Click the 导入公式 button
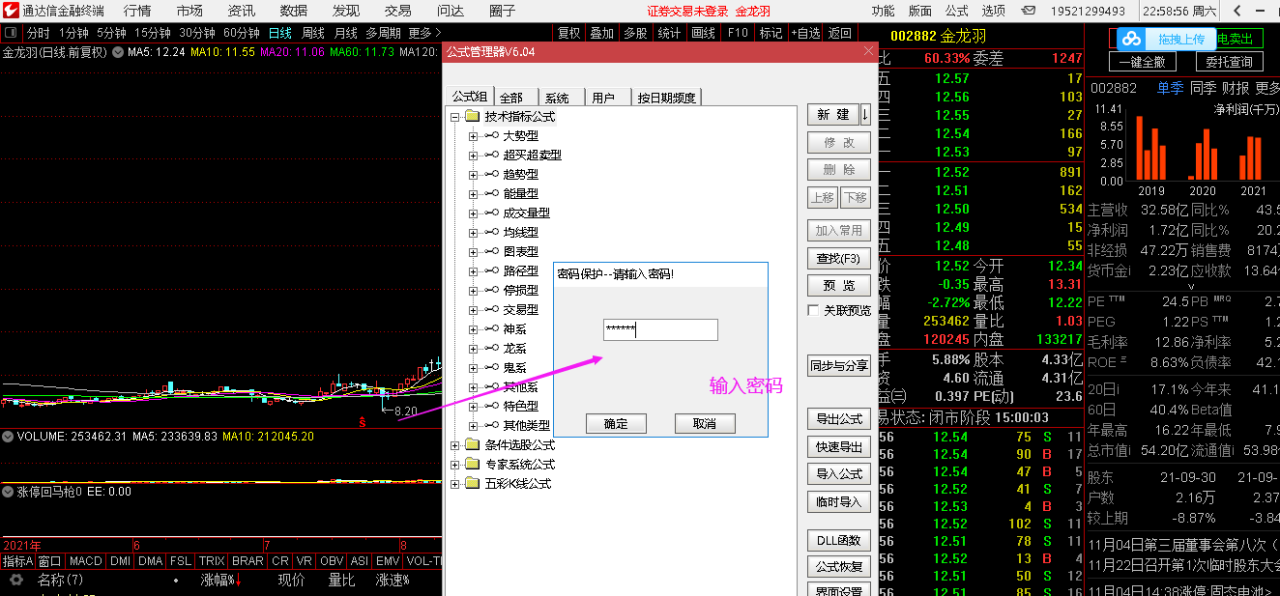 [x=838, y=474]
